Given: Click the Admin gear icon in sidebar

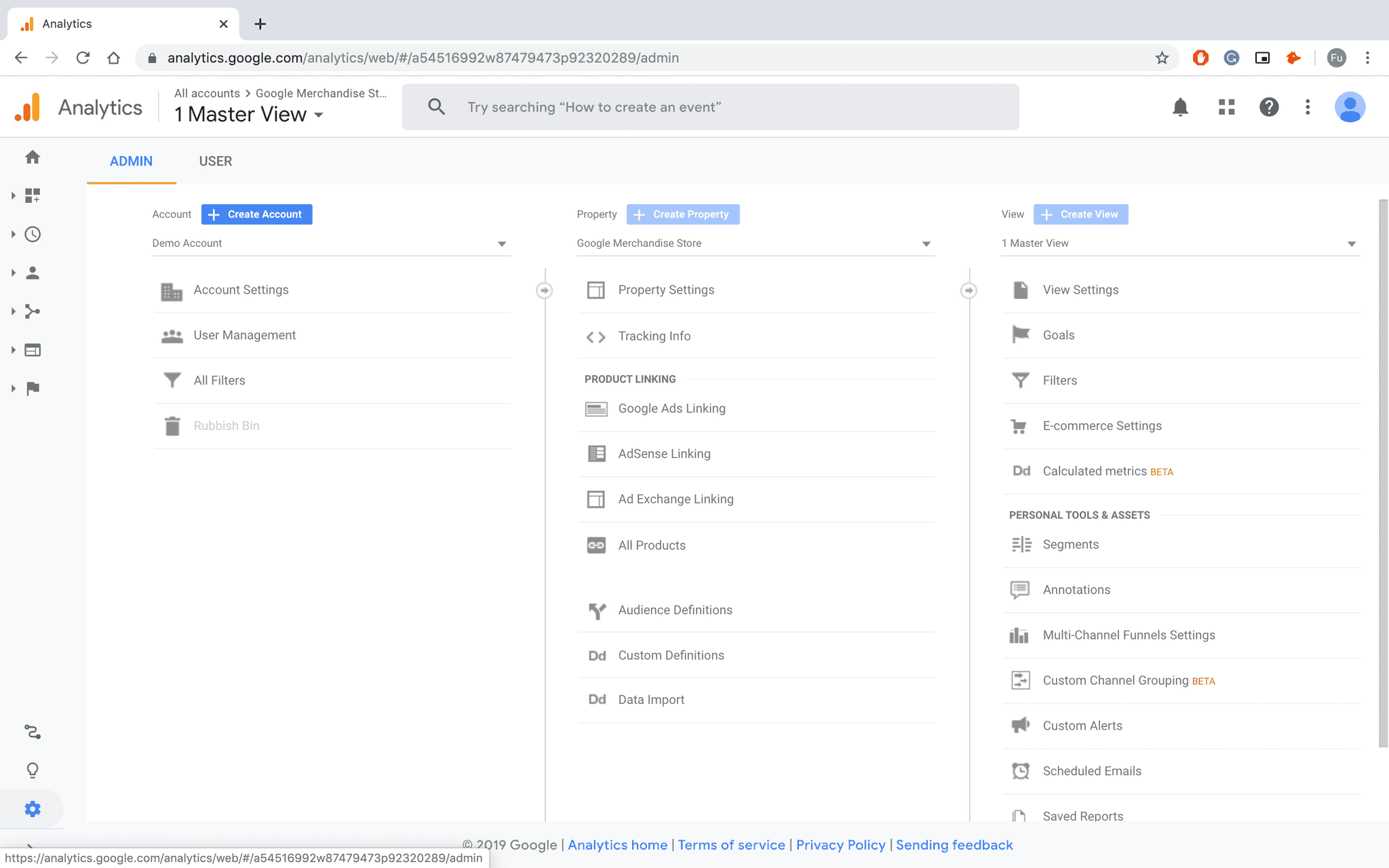Looking at the screenshot, I should click(x=33, y=809).
